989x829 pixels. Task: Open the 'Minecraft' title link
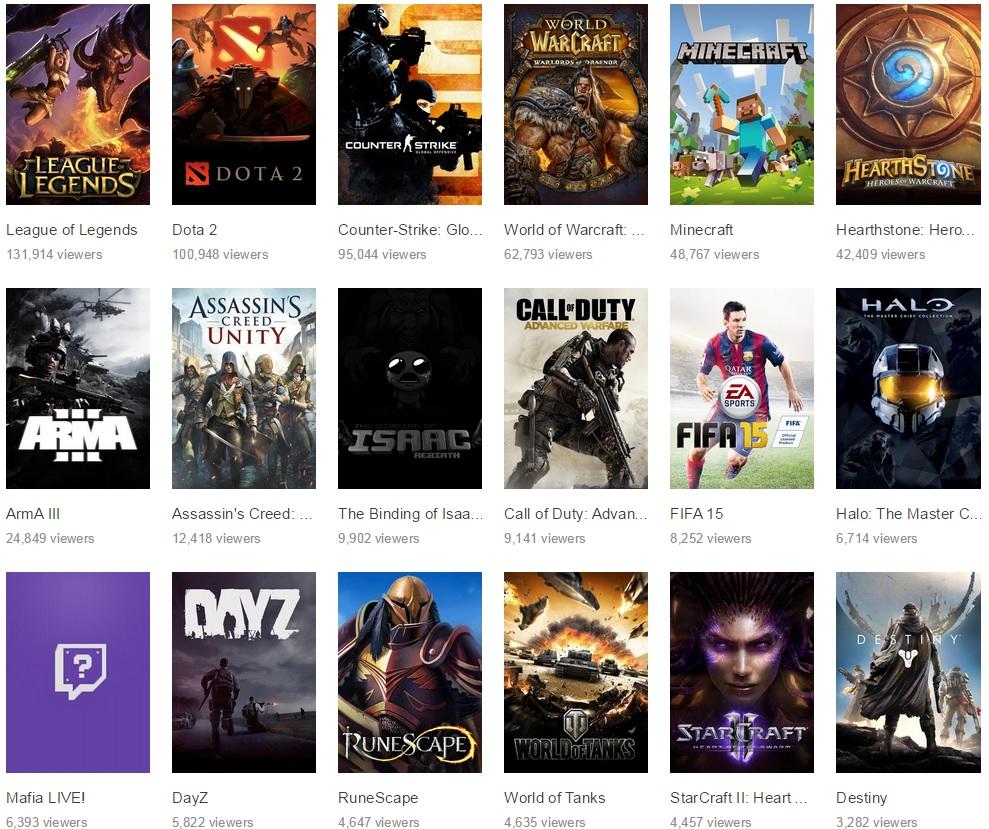(x=701, y=230)
